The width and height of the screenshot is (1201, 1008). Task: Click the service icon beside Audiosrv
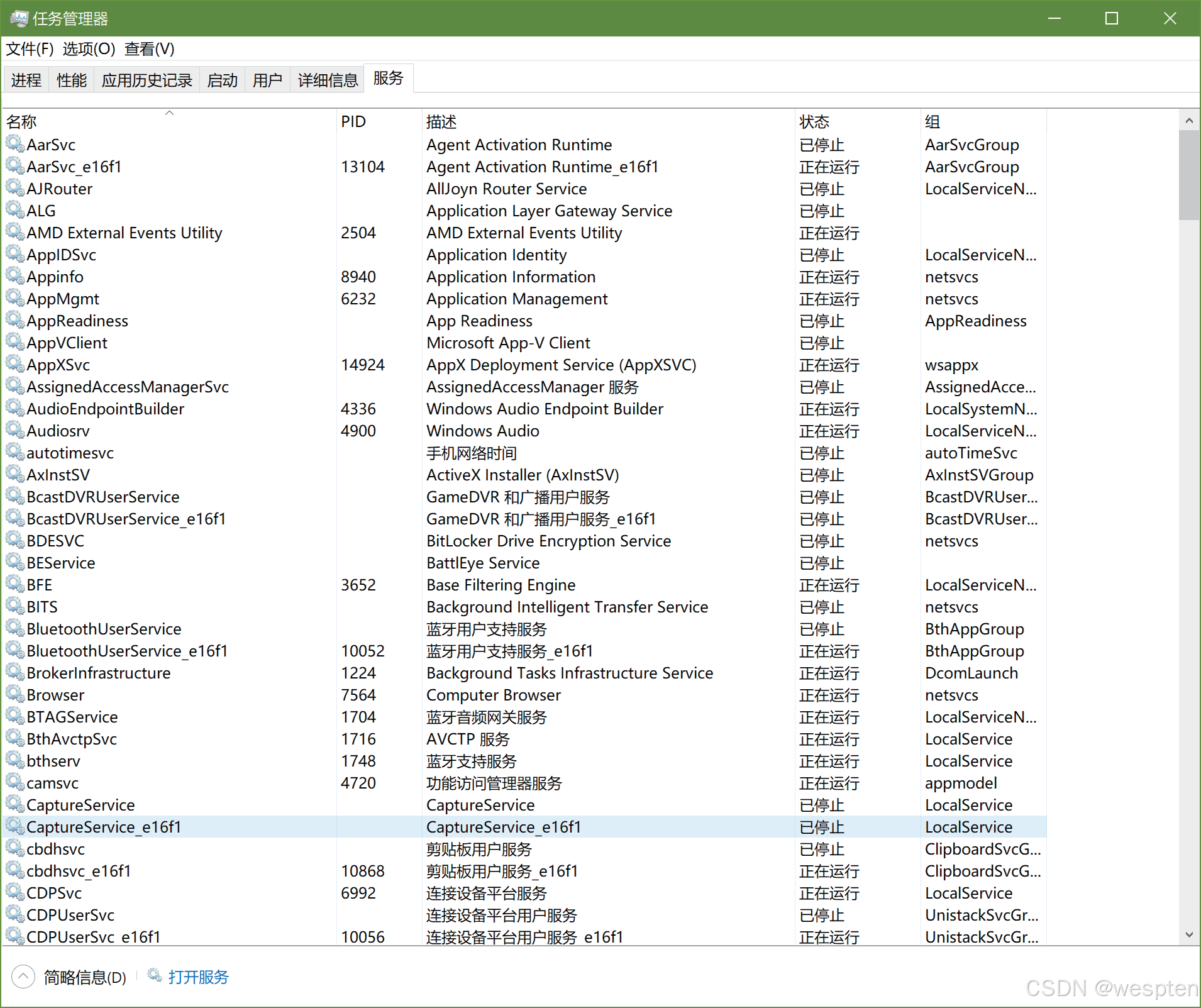[15, 430]
